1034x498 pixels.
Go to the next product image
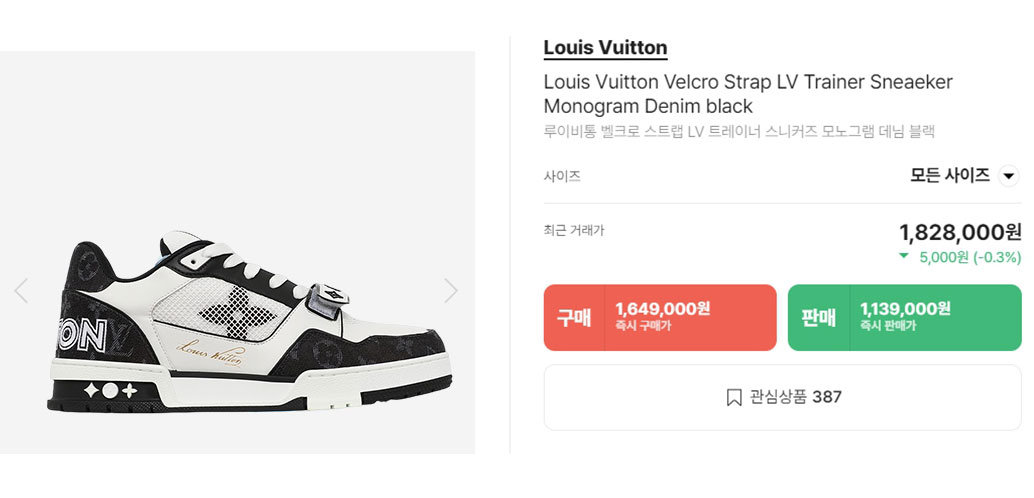click(x=451, y=291)
